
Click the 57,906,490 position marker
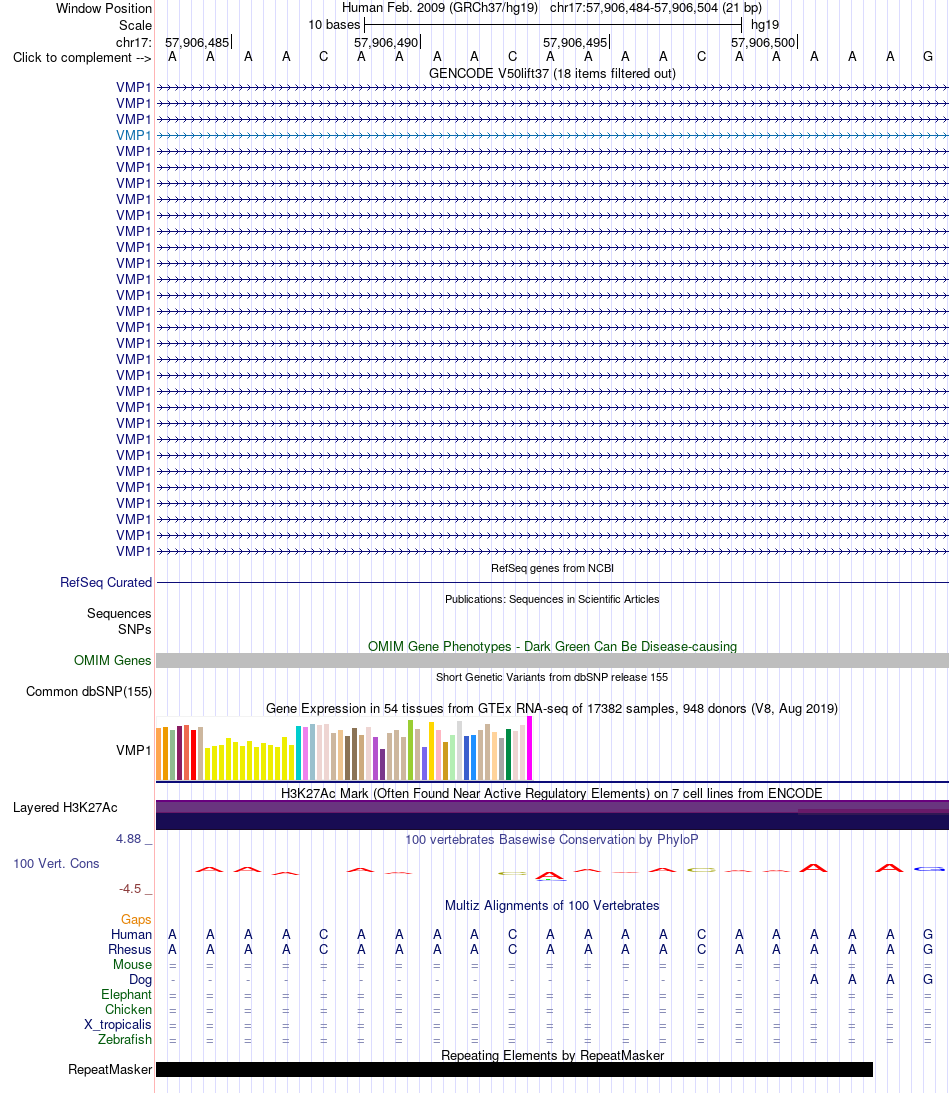pyautogui.click(x=386, y=43)
